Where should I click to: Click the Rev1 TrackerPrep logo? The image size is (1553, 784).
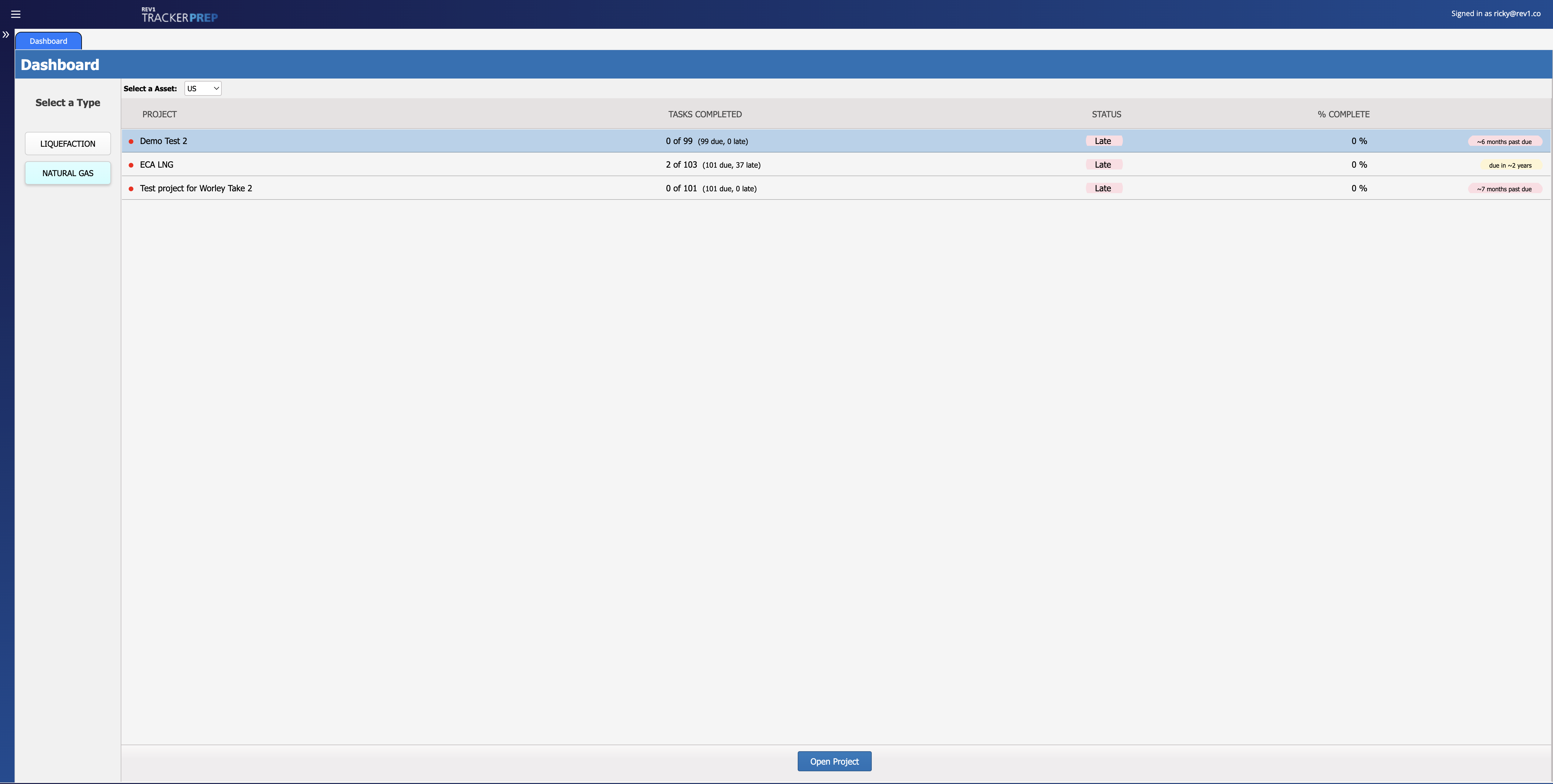tap(179, 15)
